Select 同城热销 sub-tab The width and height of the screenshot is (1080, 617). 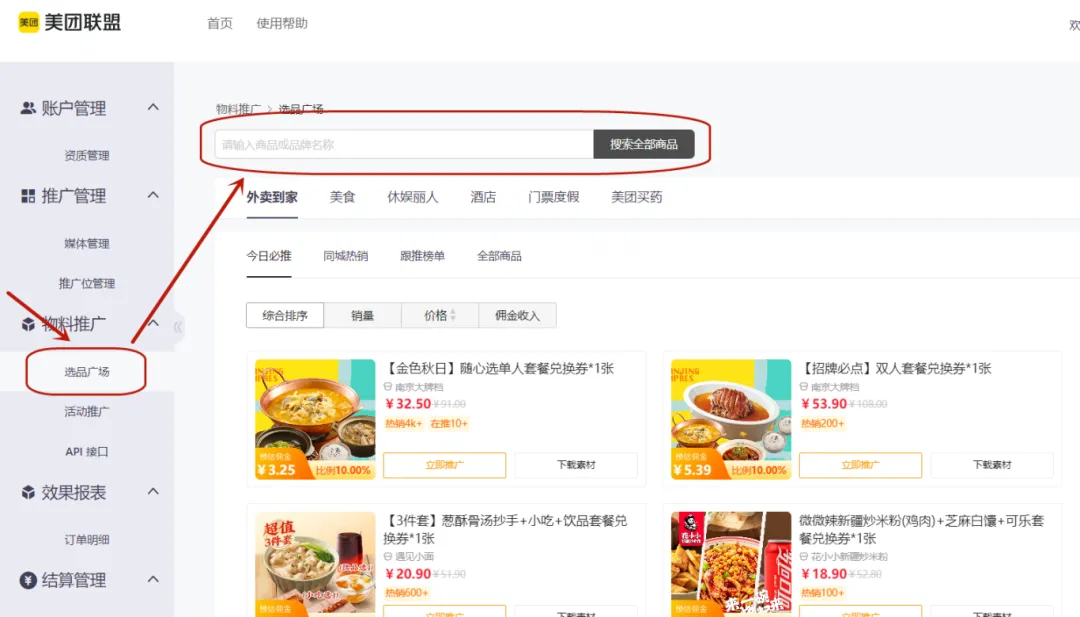(346, 256)
